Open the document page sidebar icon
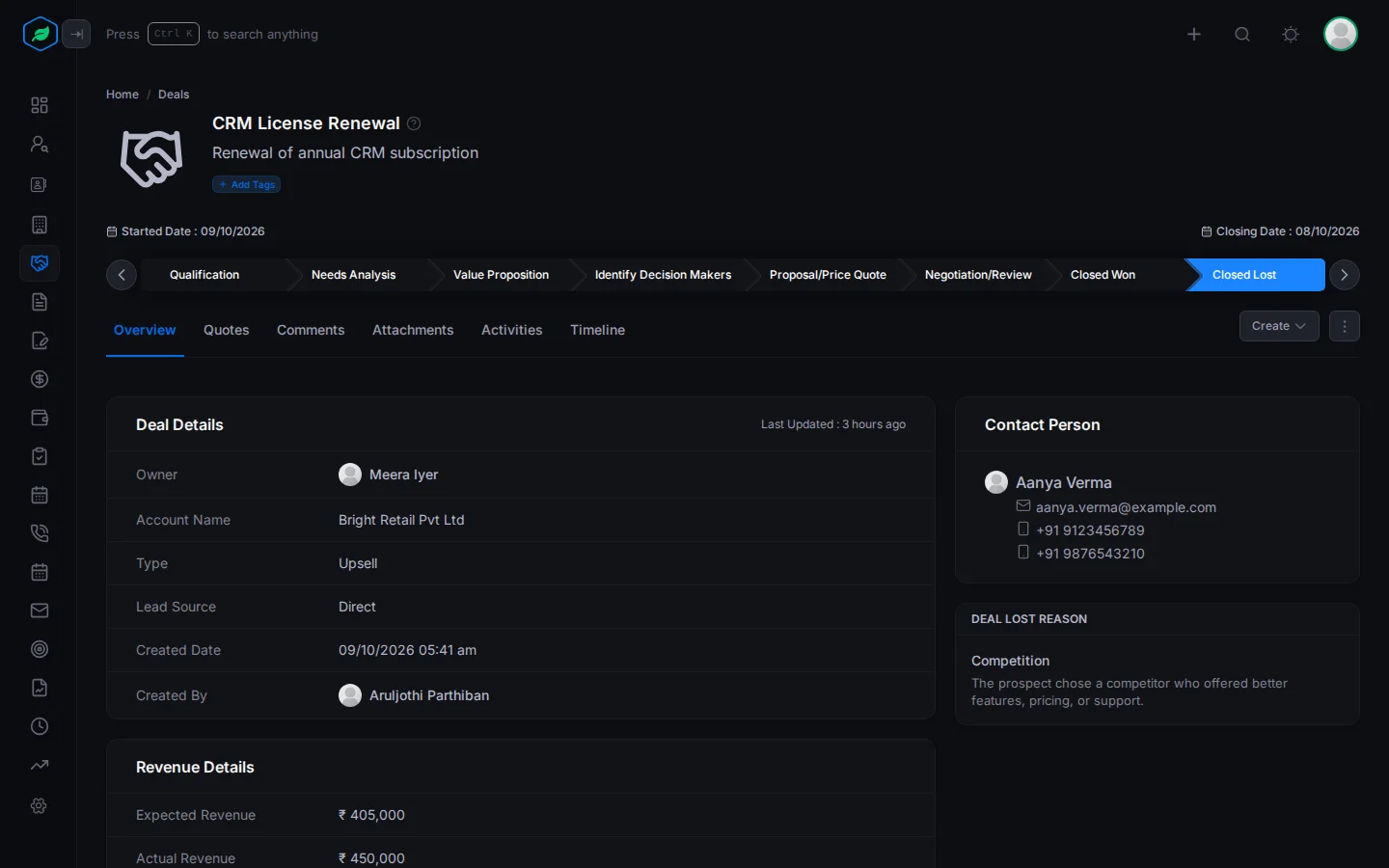The width and height of the screenshot is (1389, 868). click(40, 302)
